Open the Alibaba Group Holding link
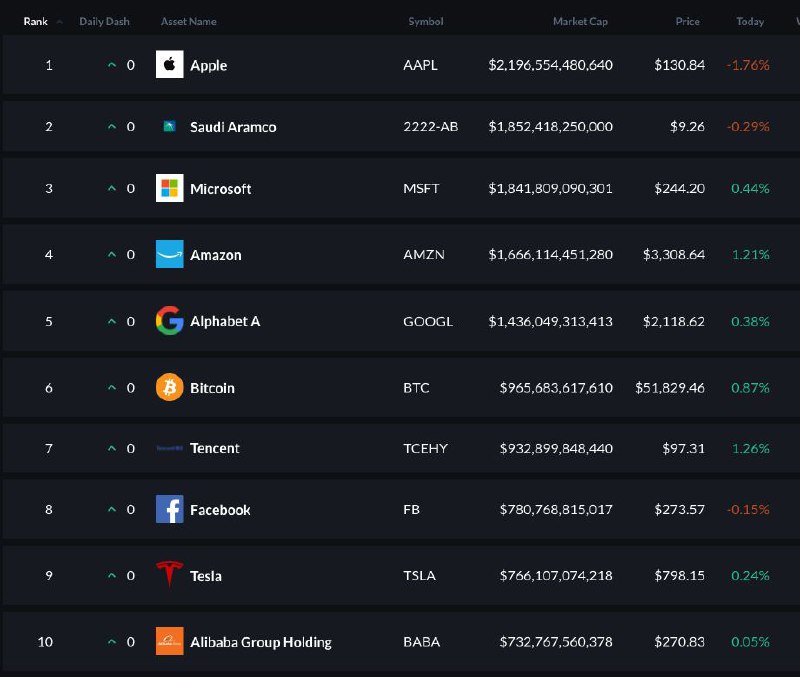 (261, 642)
